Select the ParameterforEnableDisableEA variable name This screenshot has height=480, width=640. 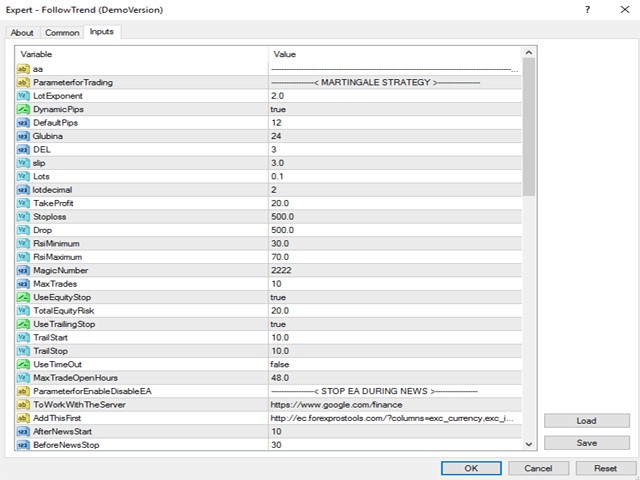[x=92, y=391]
